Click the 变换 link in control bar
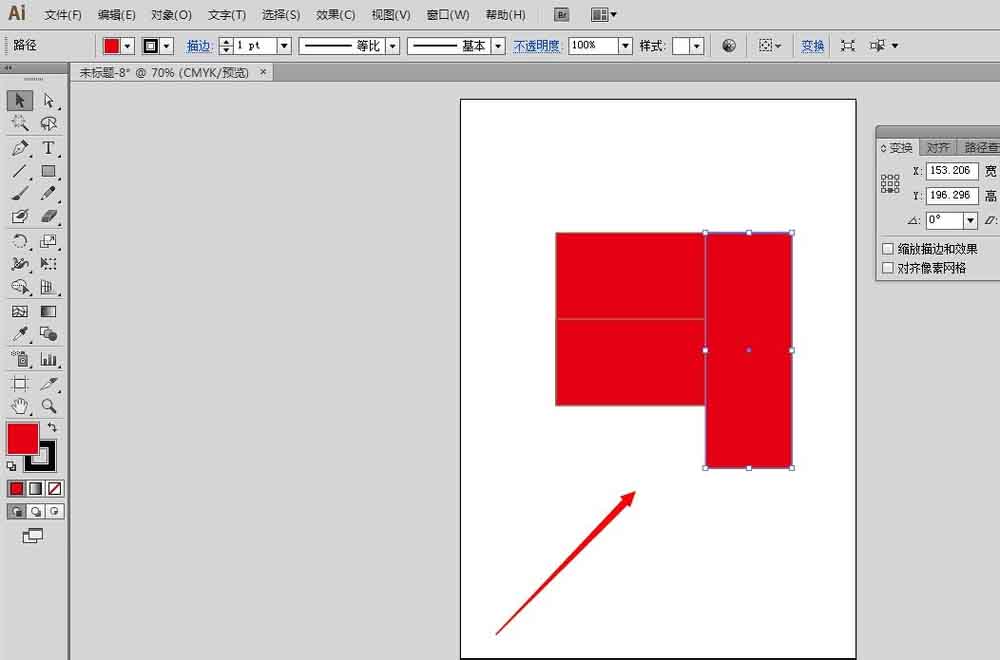This screenshot has width=1000, height=660. [x=812, y=46]
